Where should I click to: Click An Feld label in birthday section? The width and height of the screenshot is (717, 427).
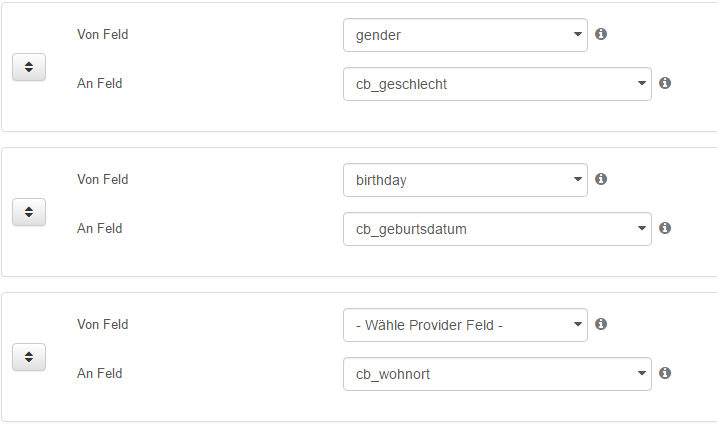pos(99,228)
